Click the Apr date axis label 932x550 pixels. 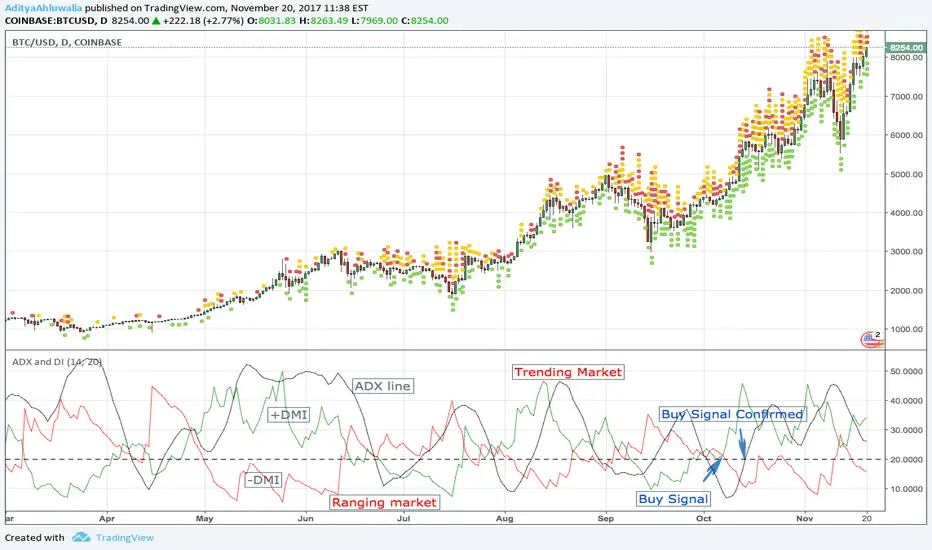[x=107, y=518]
